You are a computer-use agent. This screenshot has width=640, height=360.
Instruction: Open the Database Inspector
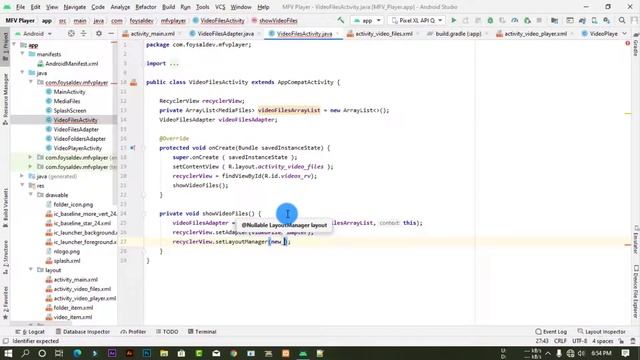[82, 331]
